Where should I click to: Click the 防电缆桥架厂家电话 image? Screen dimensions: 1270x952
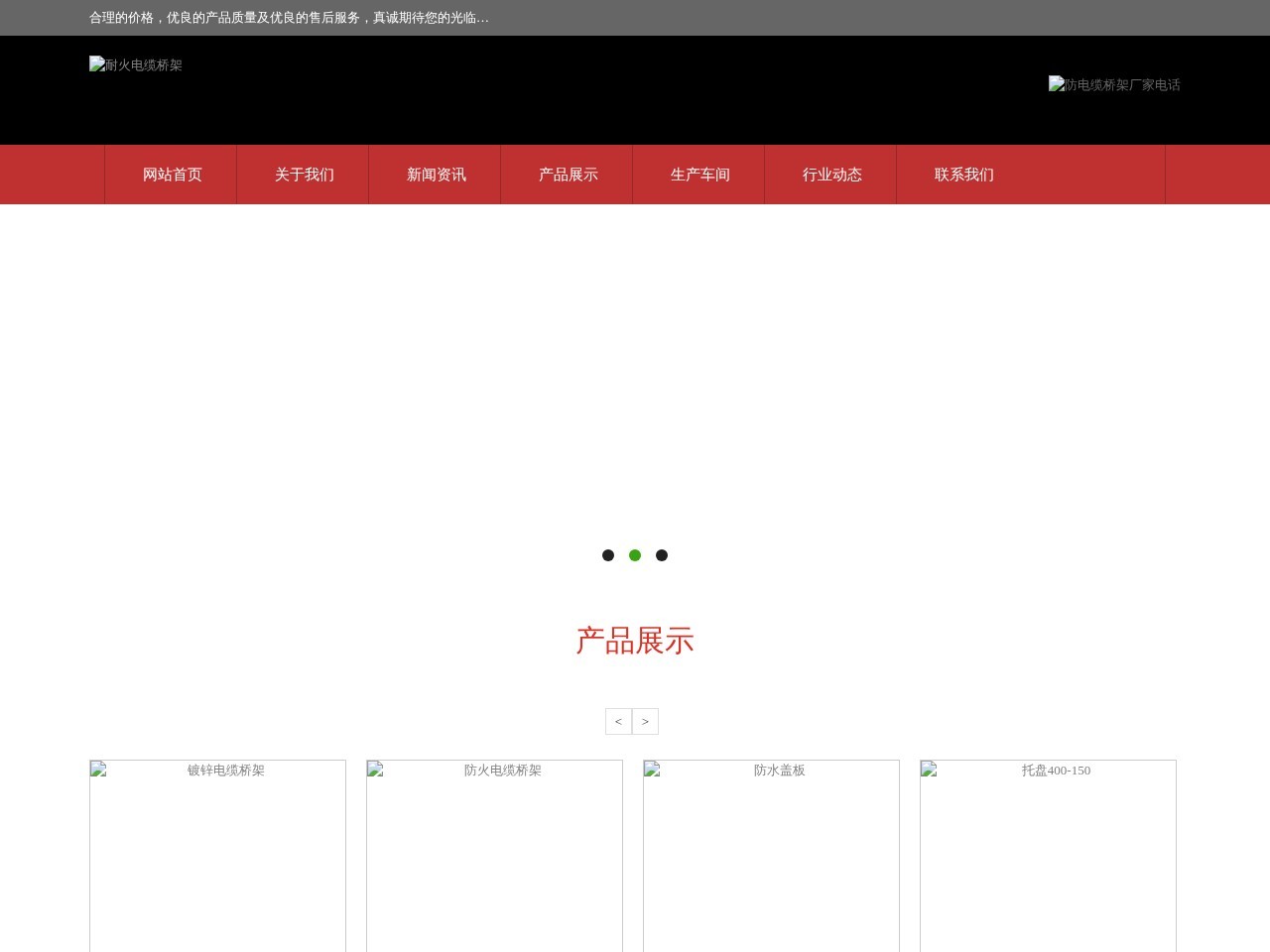tap(1114, 85)
